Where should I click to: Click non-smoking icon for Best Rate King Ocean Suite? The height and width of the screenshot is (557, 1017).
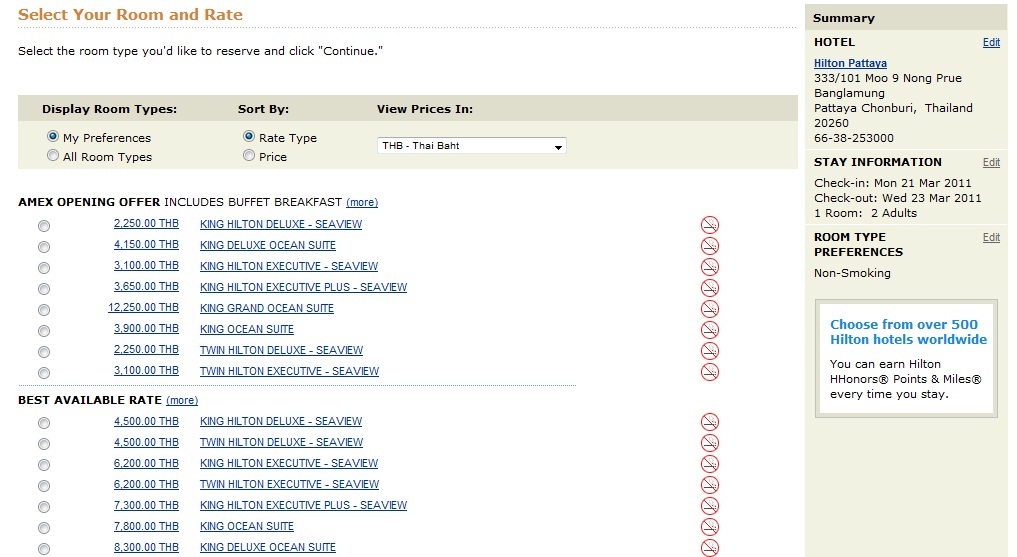[x=710, y=527]
